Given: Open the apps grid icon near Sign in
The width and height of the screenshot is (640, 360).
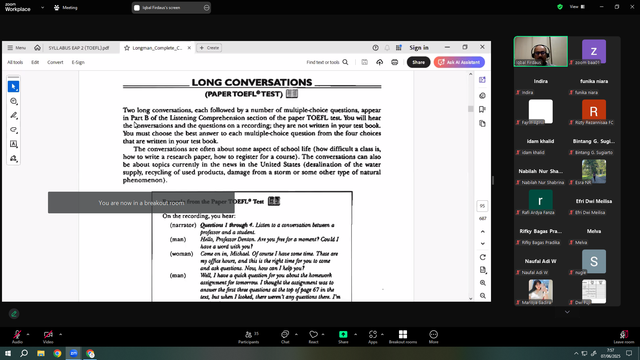Looking at the screenshot, I should (399, 48).
